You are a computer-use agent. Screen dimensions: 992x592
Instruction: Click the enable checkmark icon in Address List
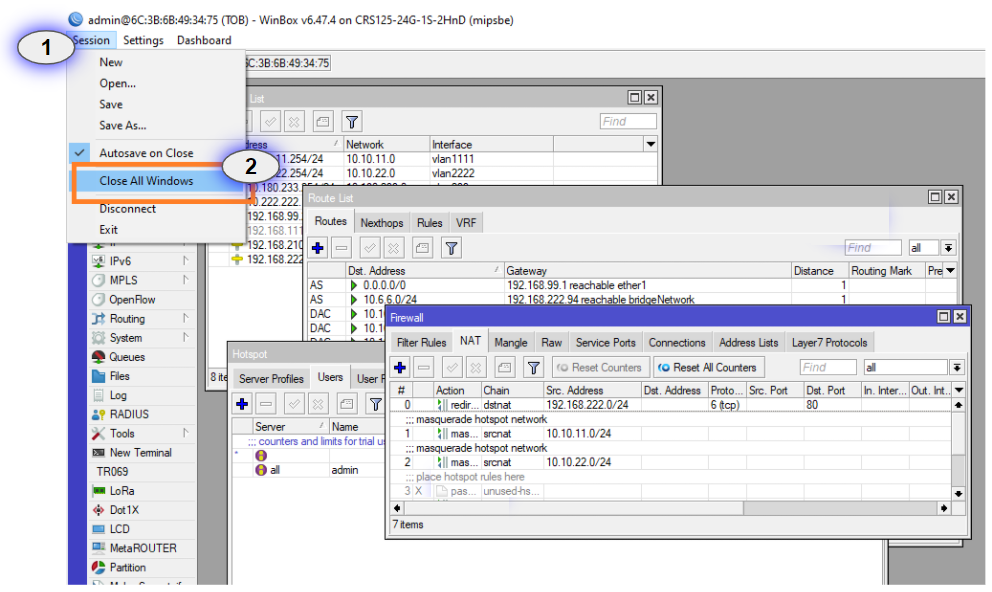270,121
